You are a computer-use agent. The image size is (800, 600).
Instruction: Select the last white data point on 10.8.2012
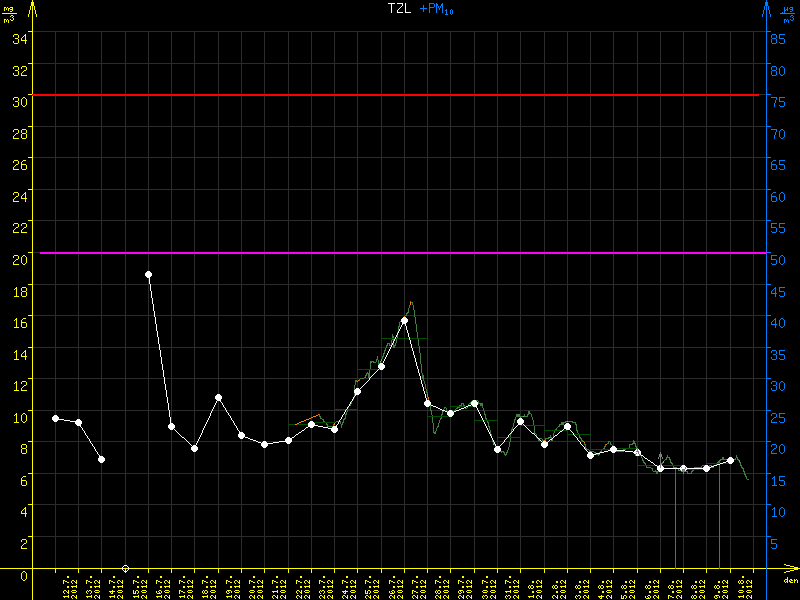coord(730,460)
